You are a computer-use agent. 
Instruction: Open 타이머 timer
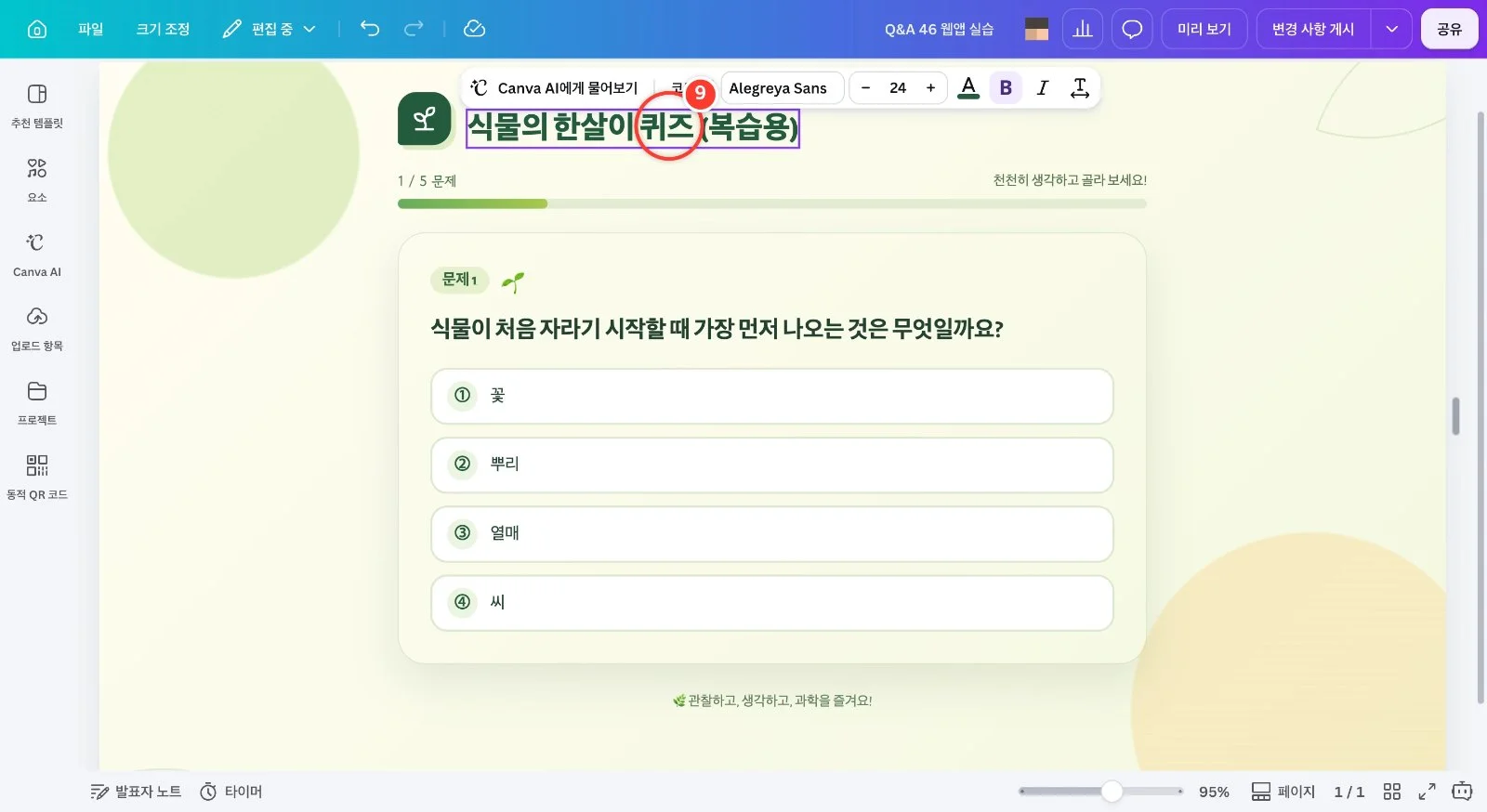pyautogui.click(x=231, y=792)
